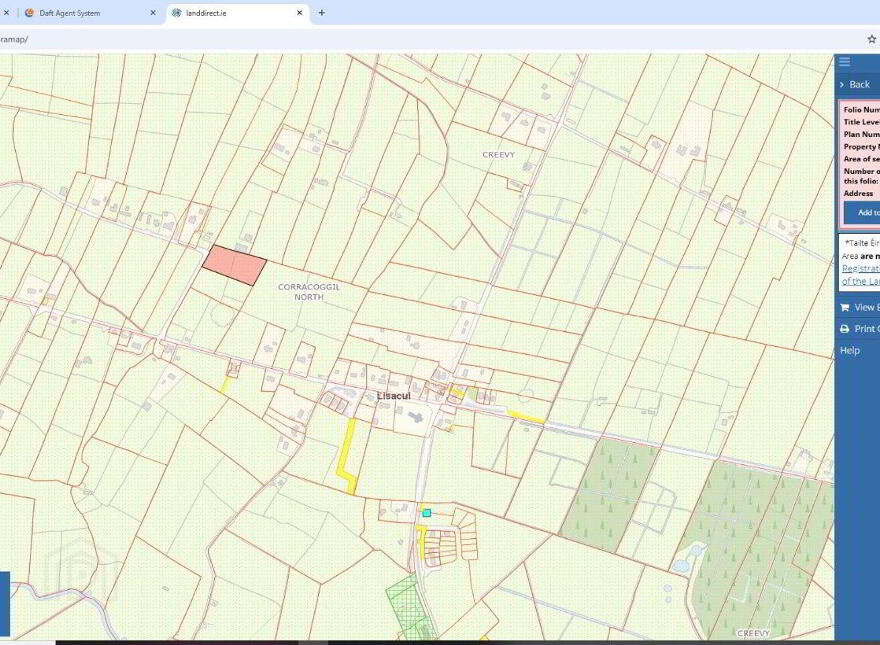Click the CORRACOGGIL NORTH townland label
This screenshot has height=645, width=880.
coord(309,291)
